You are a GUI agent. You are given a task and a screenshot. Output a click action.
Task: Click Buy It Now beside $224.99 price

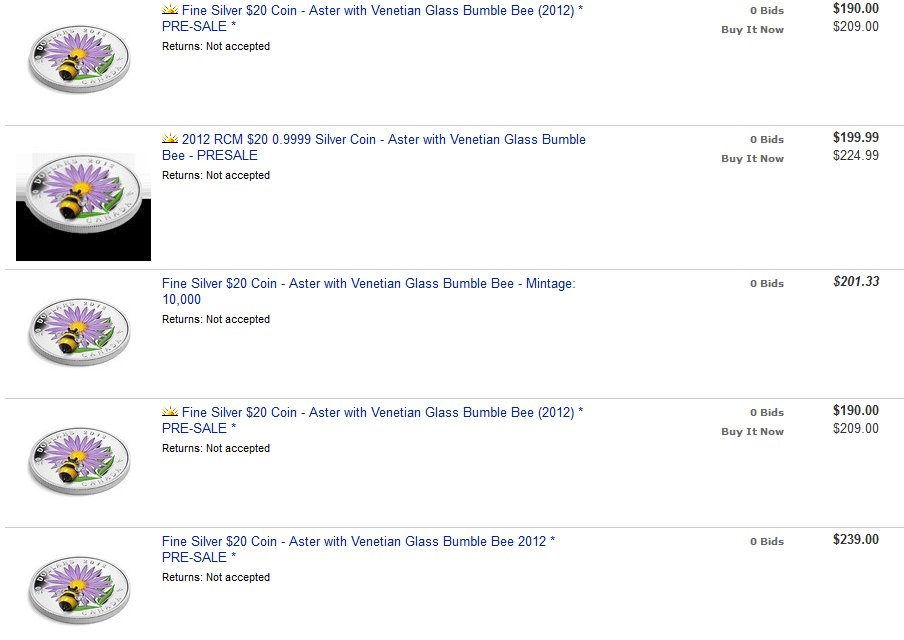[752, 159]
